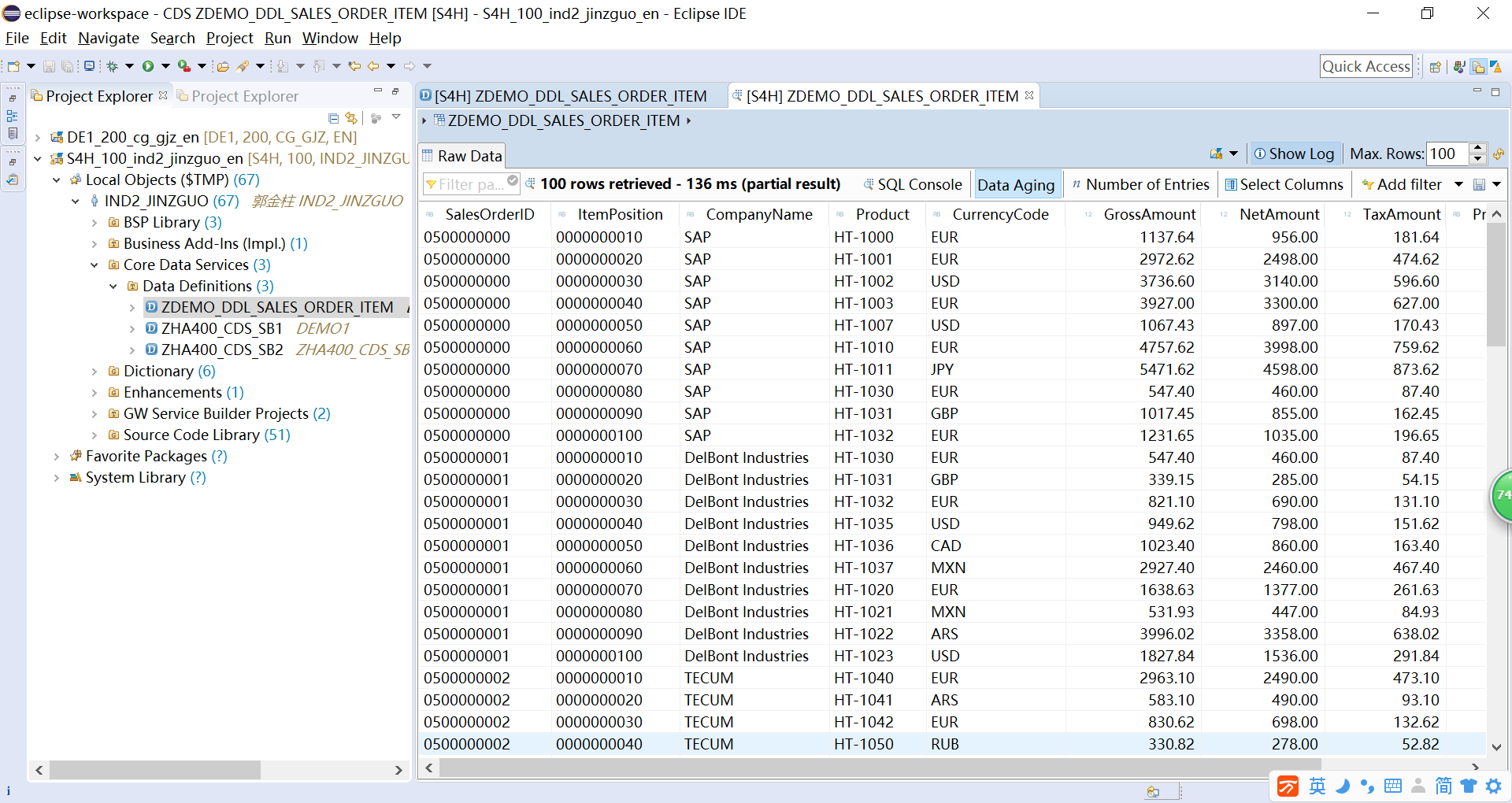Click the Add filter button
Screen dimensions: 1512x803
point(1402,184)
